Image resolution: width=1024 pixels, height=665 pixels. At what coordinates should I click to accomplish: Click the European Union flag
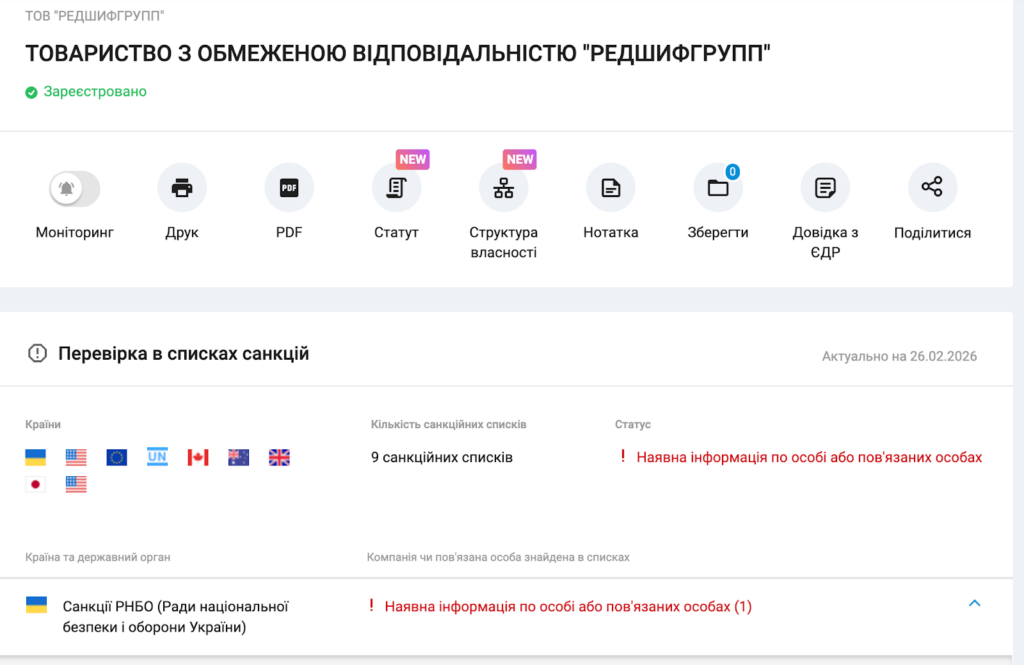(x=117, y=458)
